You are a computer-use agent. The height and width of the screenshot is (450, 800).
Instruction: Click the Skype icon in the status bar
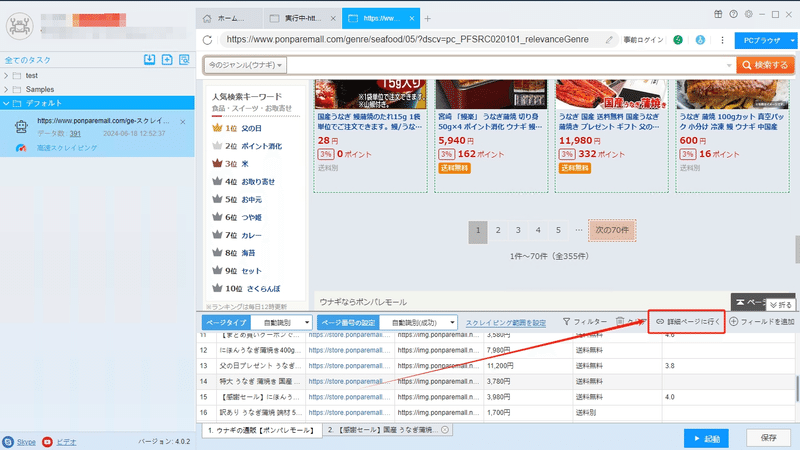[8, 442]
